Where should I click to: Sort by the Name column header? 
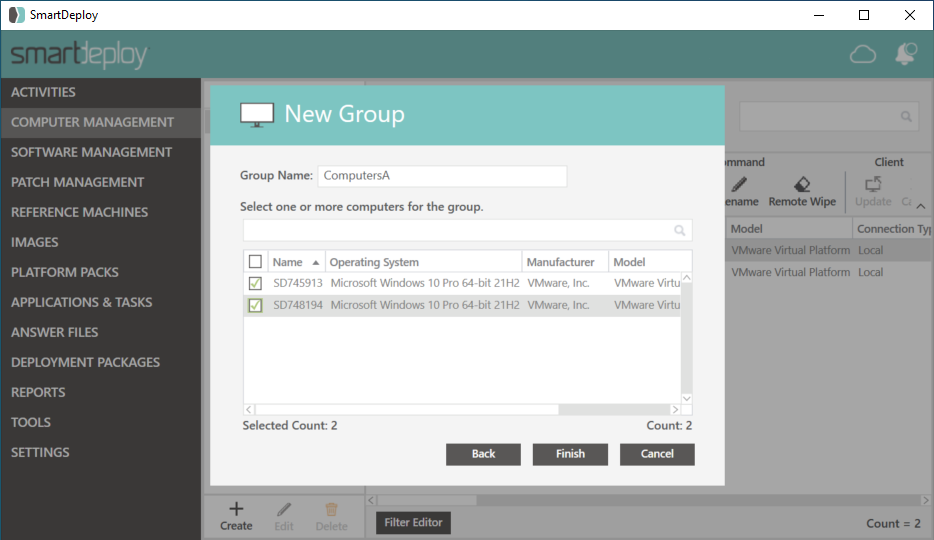tap(296, 262)
